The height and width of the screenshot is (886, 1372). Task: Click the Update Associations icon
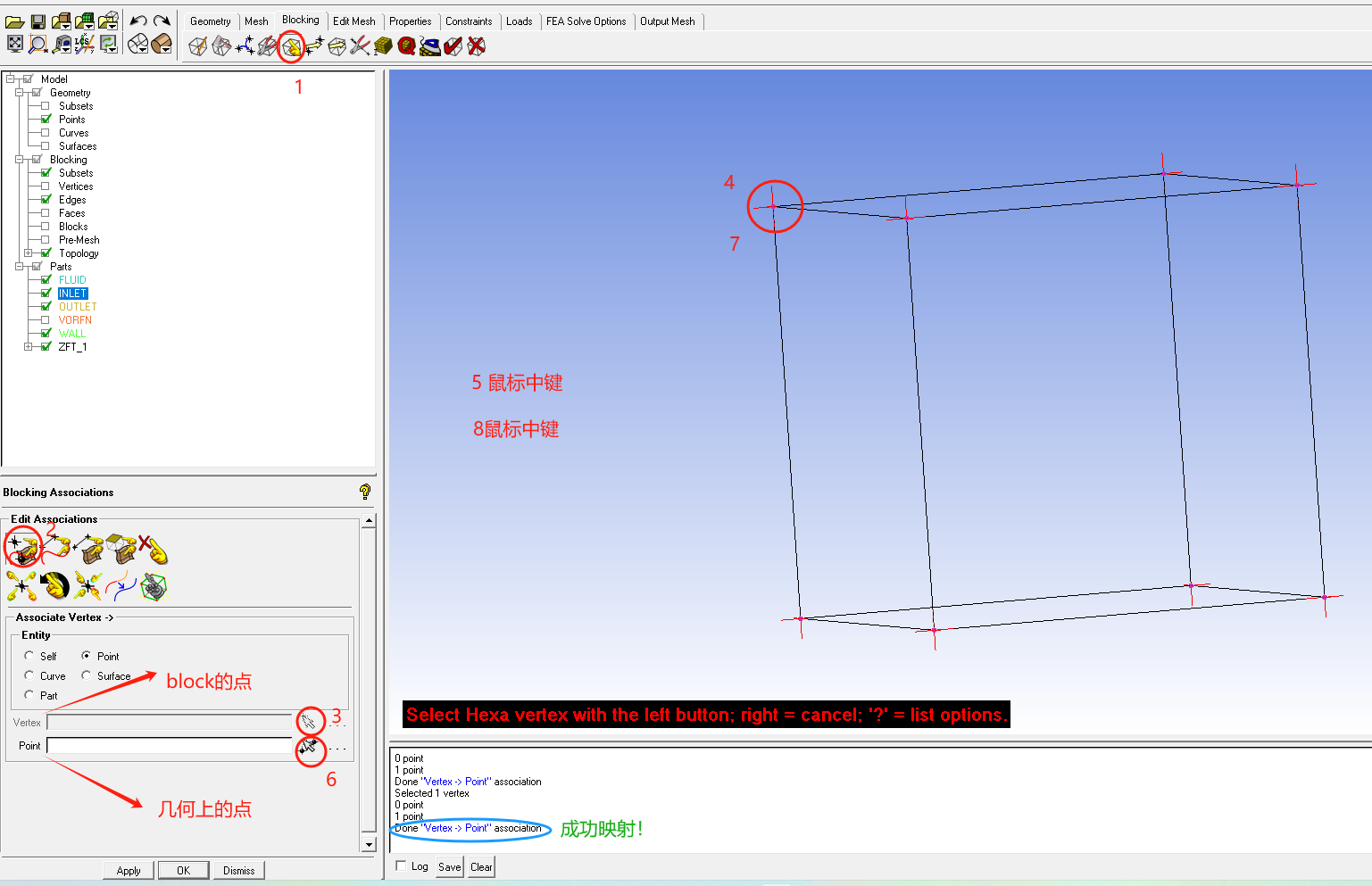22,585
